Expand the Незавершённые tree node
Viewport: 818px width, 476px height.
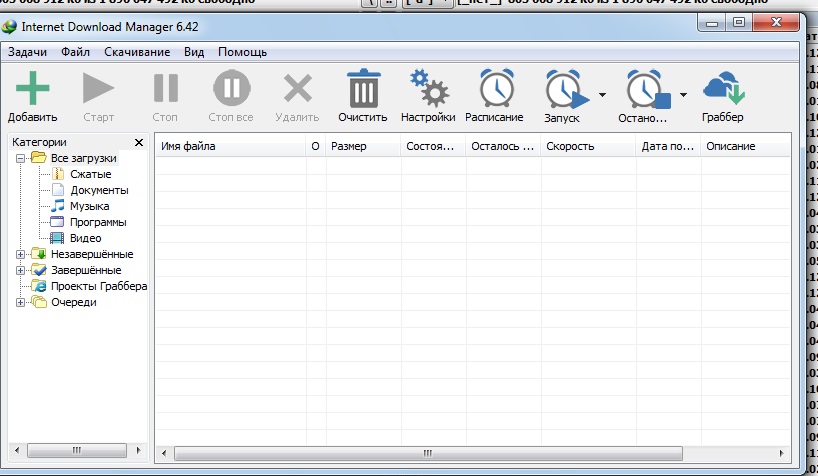pyautogui.click(x=20, y=254)
